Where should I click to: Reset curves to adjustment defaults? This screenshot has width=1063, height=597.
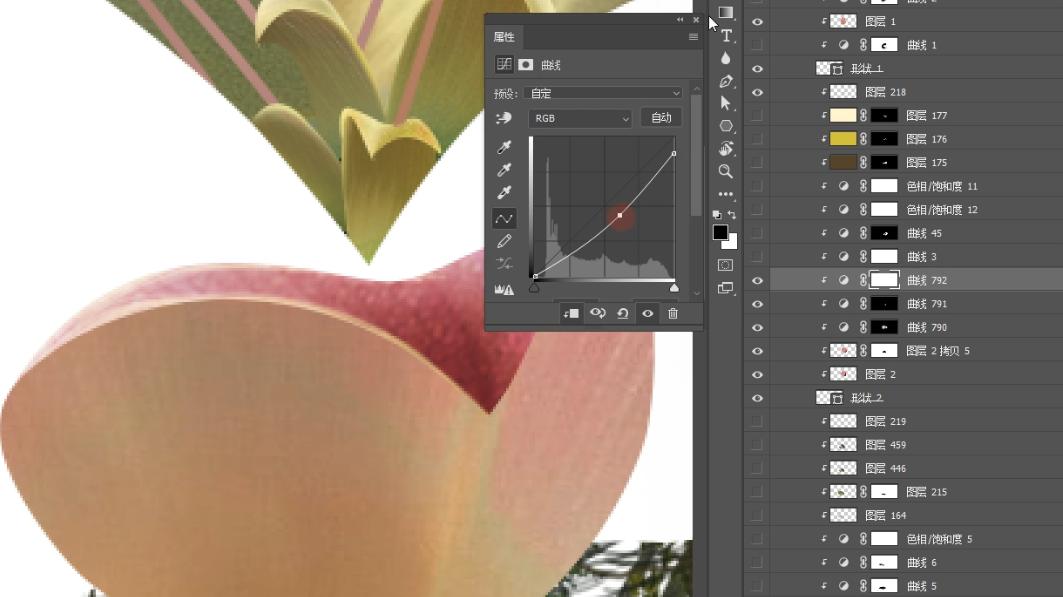(x=622, y=313)
